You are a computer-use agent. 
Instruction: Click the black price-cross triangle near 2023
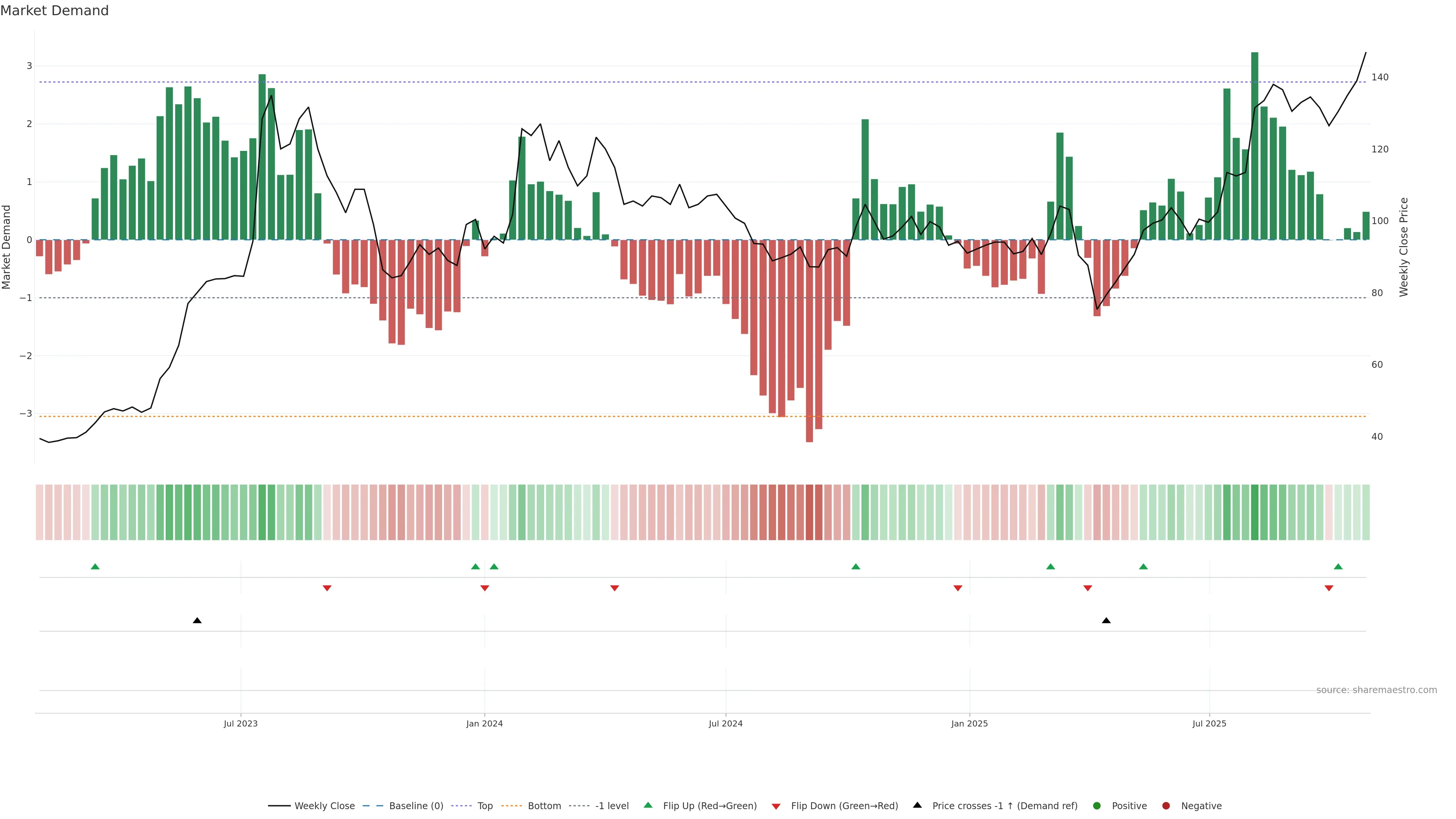197,621
